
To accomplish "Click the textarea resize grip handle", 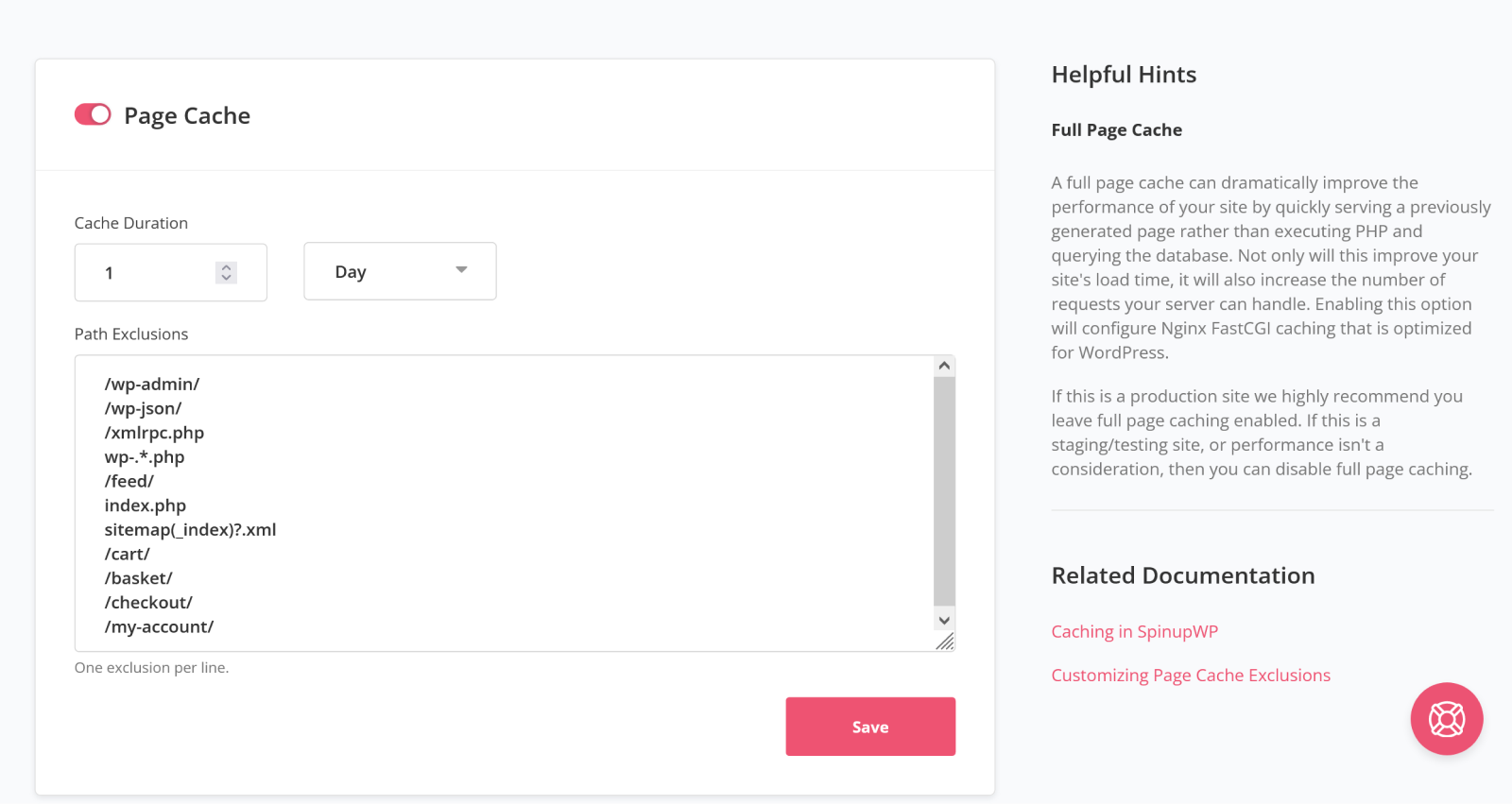I will click(944, 642).
